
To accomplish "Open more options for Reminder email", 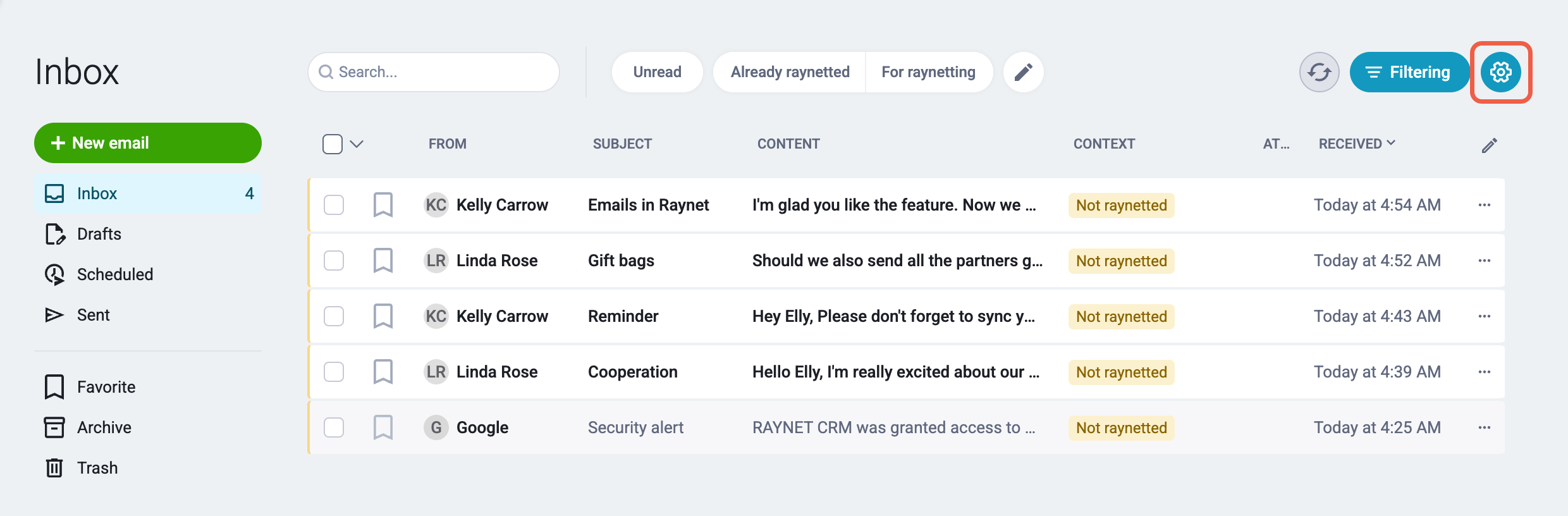I will pyautogui.click(x=1485, y=316).
